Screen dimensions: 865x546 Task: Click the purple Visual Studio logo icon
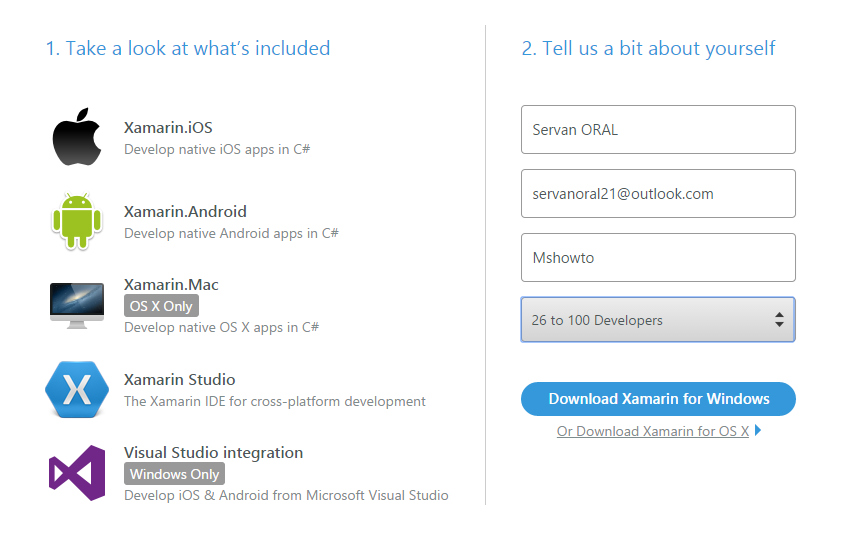coord(77,473)
